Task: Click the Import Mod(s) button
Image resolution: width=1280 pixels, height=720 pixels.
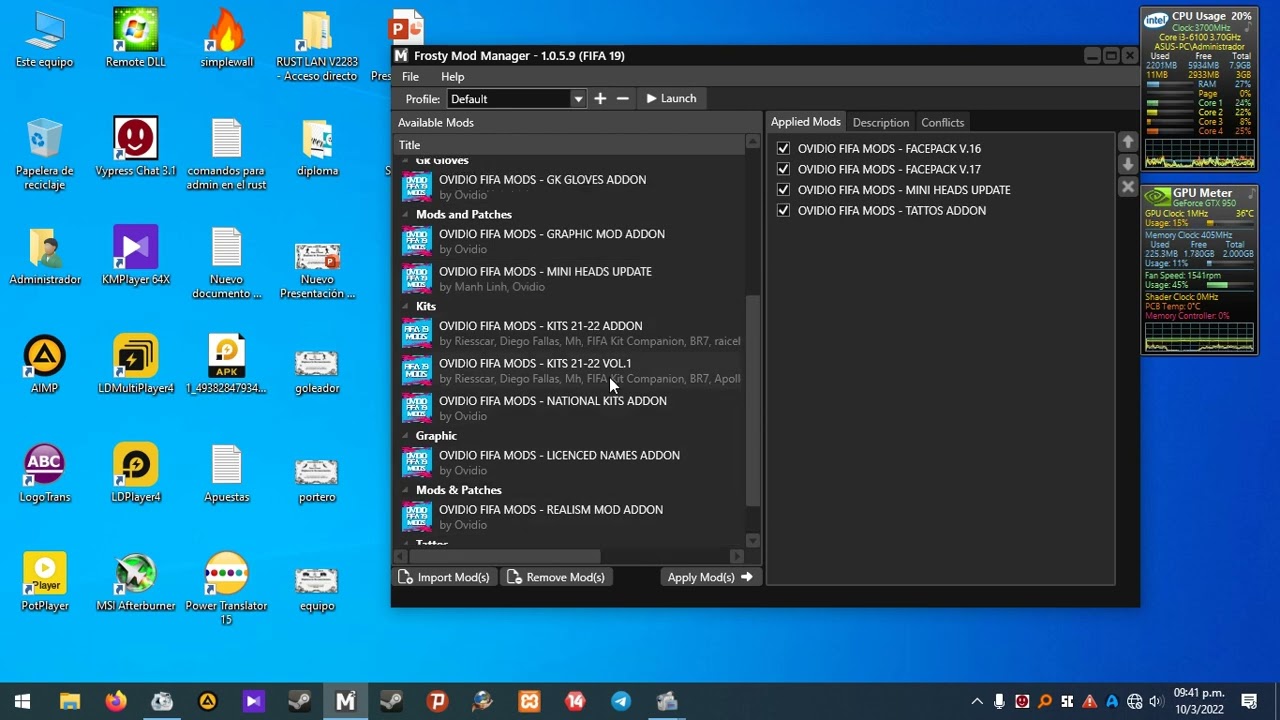Action: point(444,577)
